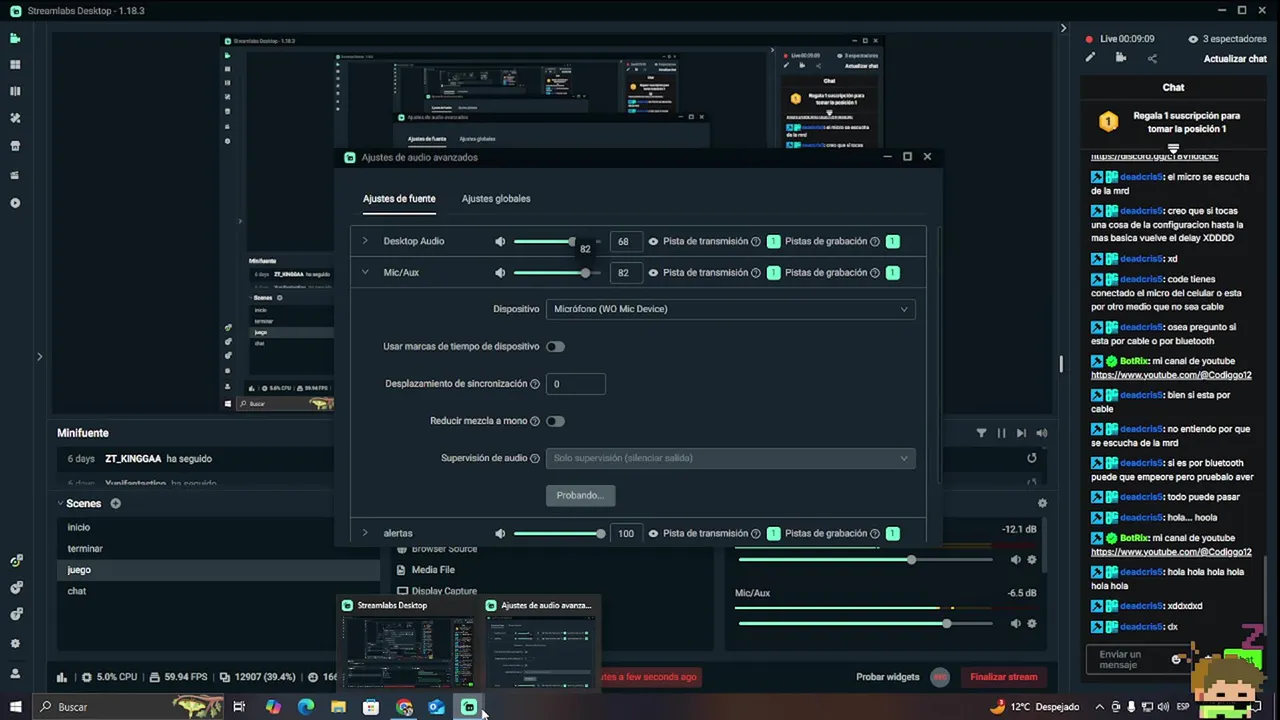Open the user account icon in sidebar
This screenshot has width=1280, height=720.
click(15, 673)
